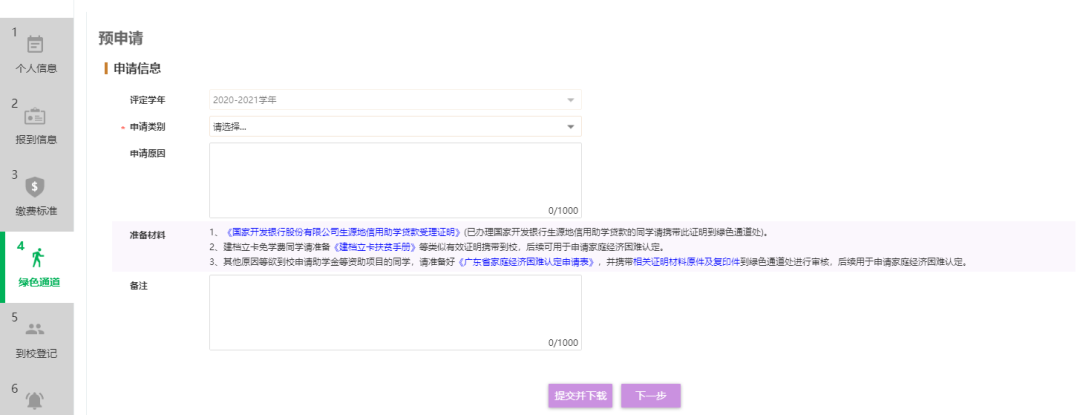Click the 预申请 page heading
This screenshot has height=415, width=1080.
121,38
